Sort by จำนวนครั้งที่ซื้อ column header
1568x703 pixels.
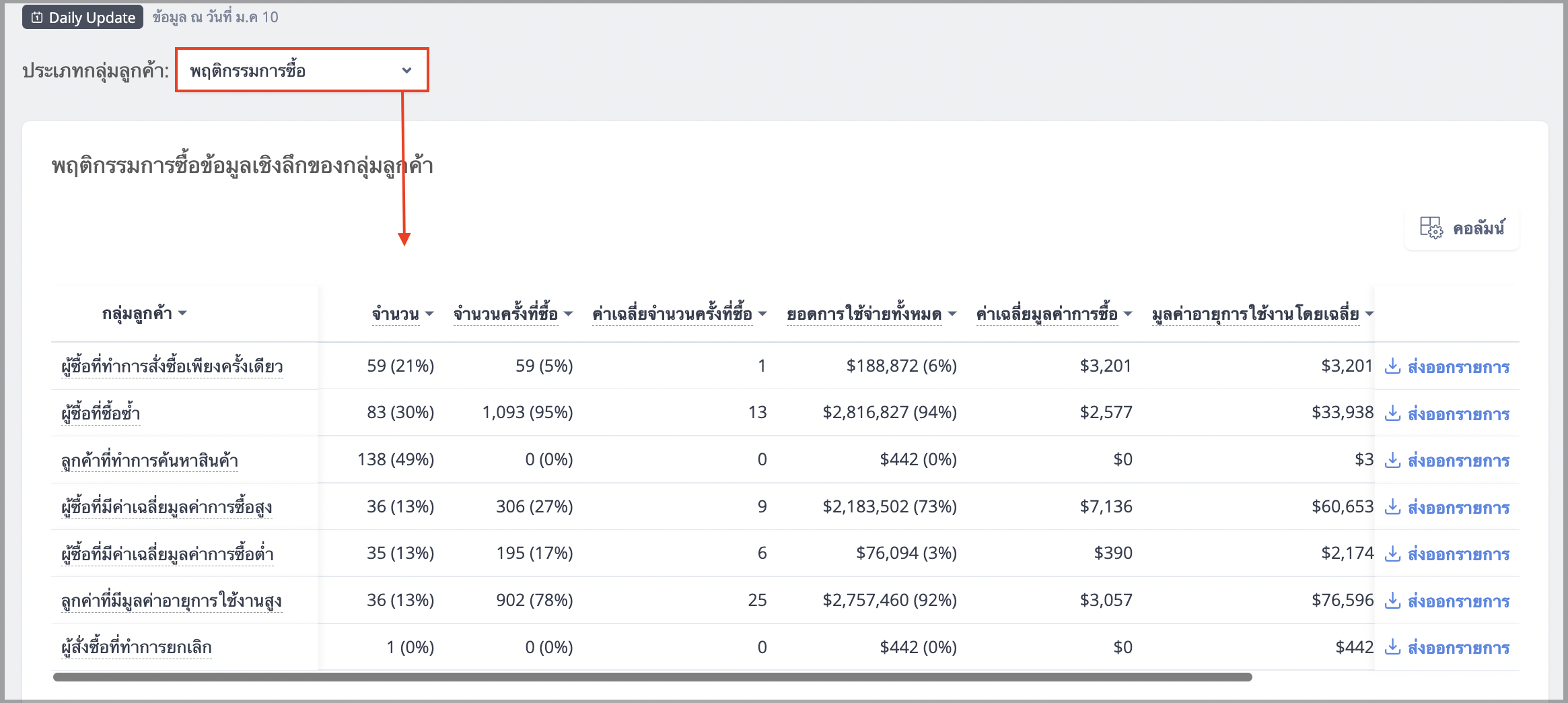pos(513,314)
